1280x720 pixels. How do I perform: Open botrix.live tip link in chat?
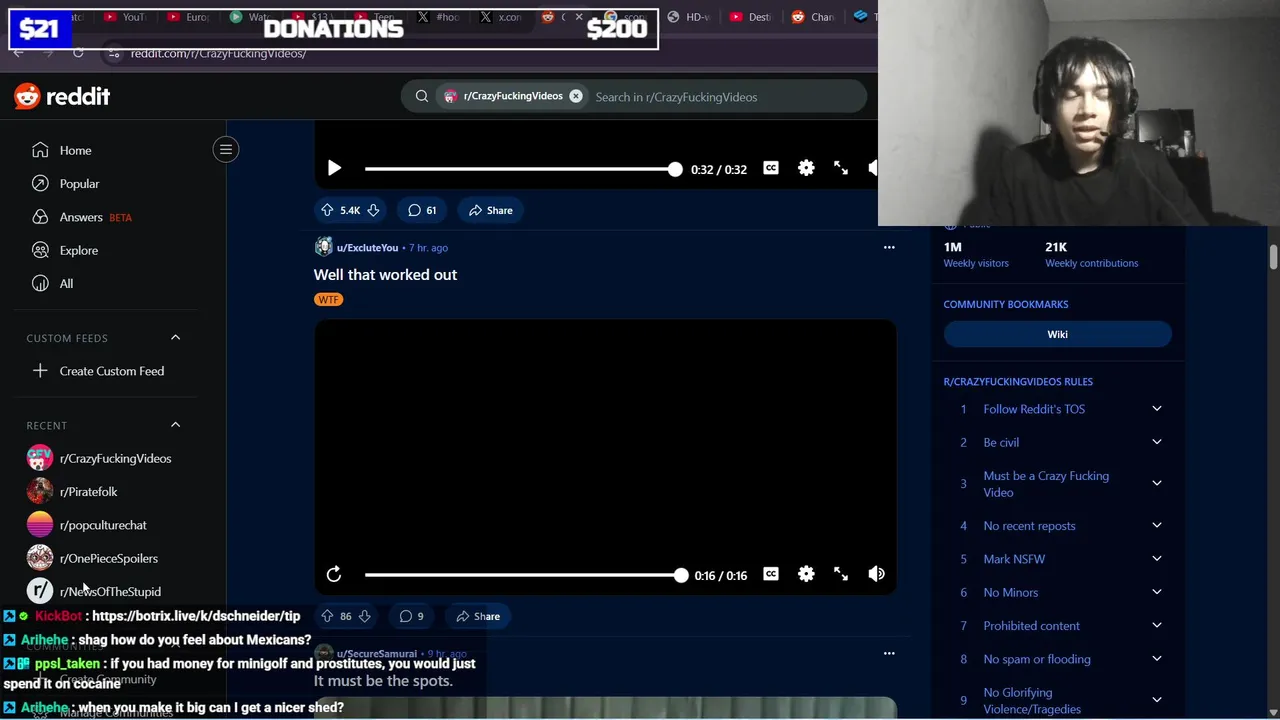pyautogui.click(x=196, y=616)
